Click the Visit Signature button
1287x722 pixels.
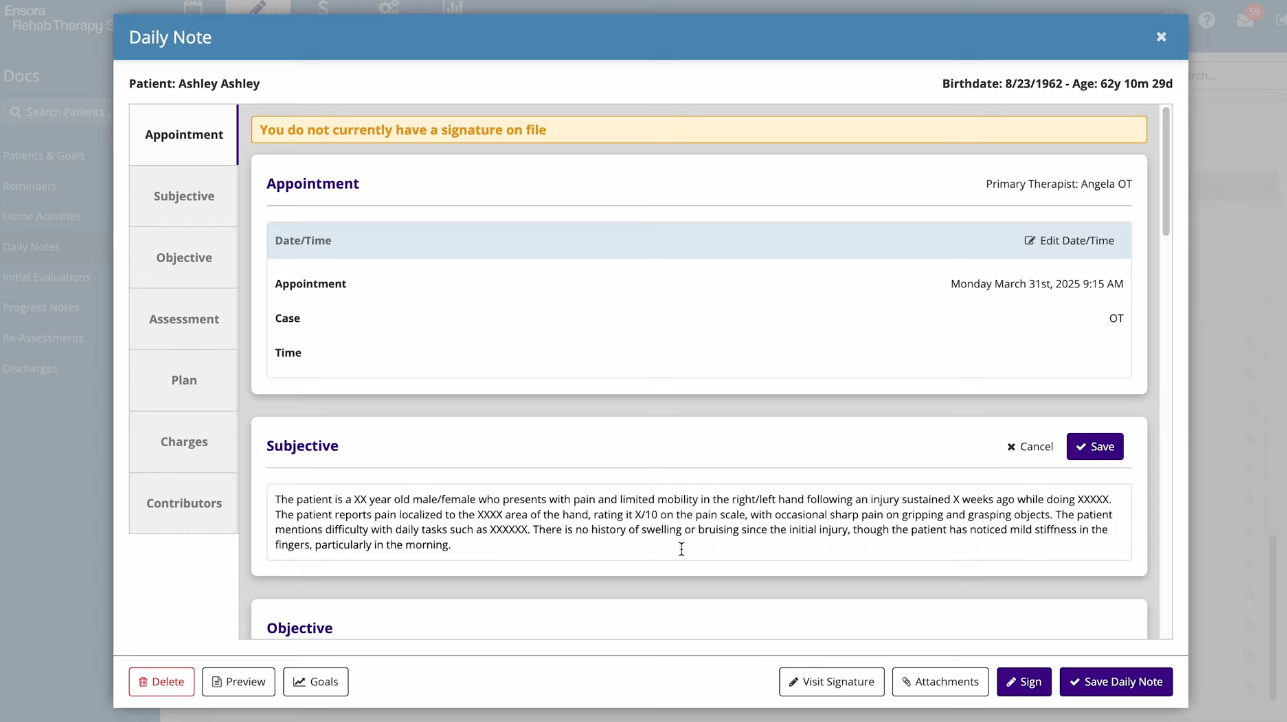(831, 682)
